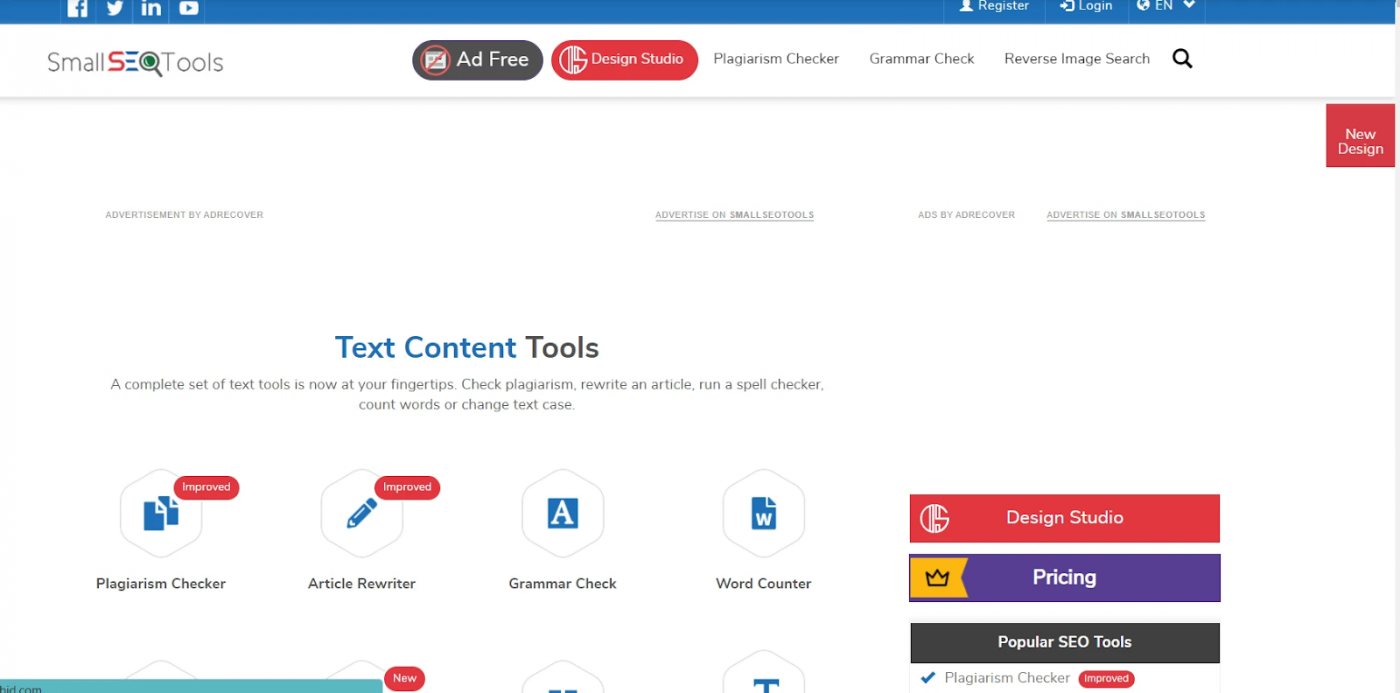Click the Register link
This screenshot has height=693, width=1400.
pos(994,6)
